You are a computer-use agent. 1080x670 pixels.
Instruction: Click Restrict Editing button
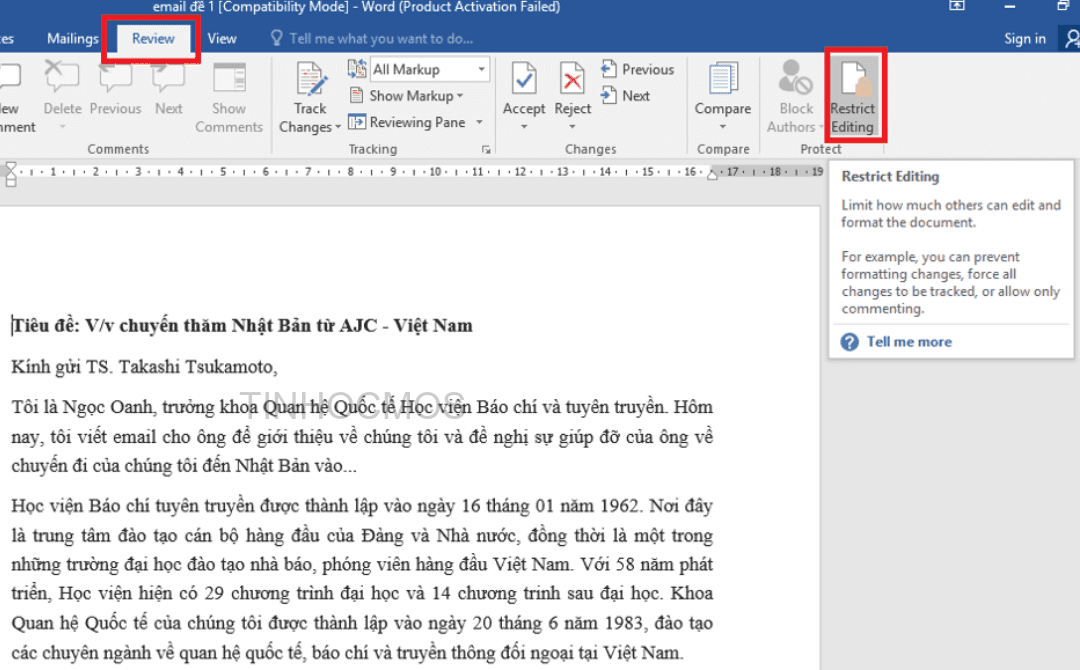853,96
